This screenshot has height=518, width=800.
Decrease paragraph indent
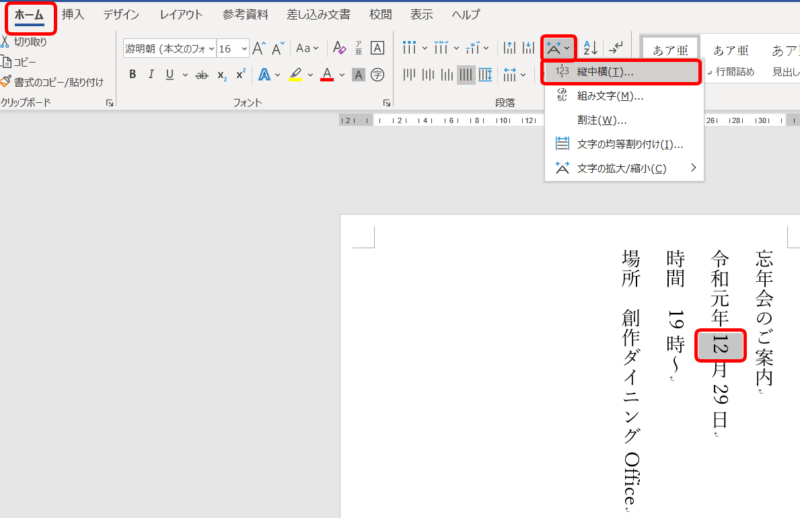click(x=509, y=48)
